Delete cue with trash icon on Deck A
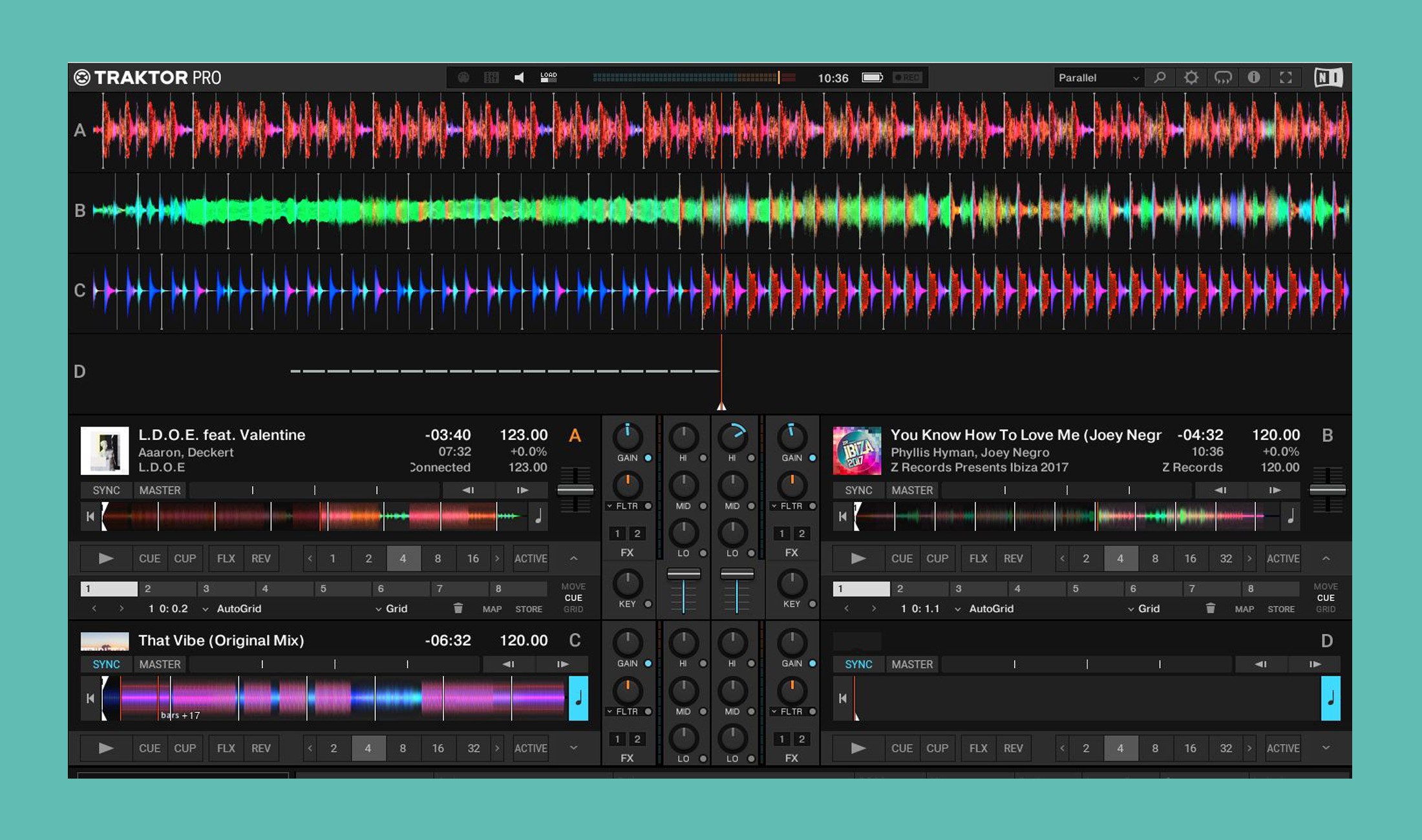The image size is (1422, 840). pyautogui.click(x=458, y=609)
